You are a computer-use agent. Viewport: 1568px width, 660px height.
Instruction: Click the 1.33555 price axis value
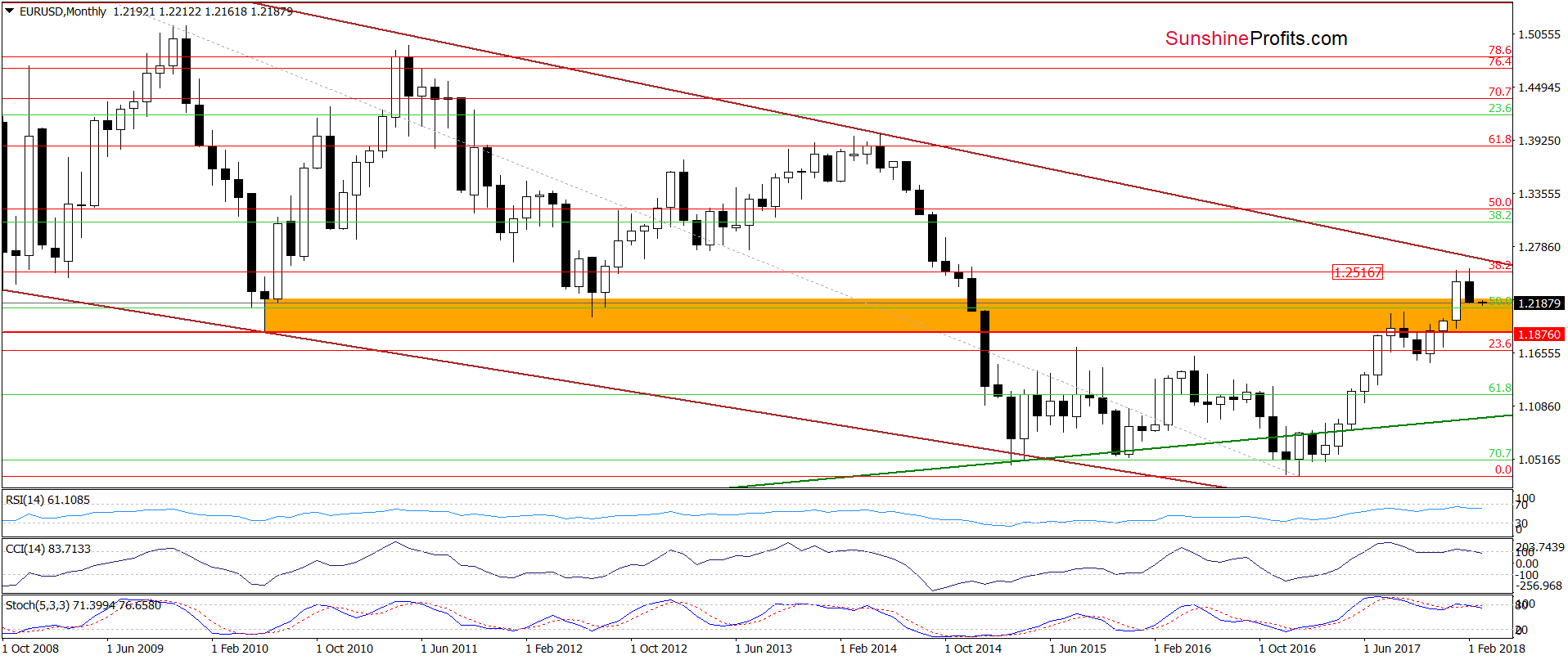[x=1539, y=194]
